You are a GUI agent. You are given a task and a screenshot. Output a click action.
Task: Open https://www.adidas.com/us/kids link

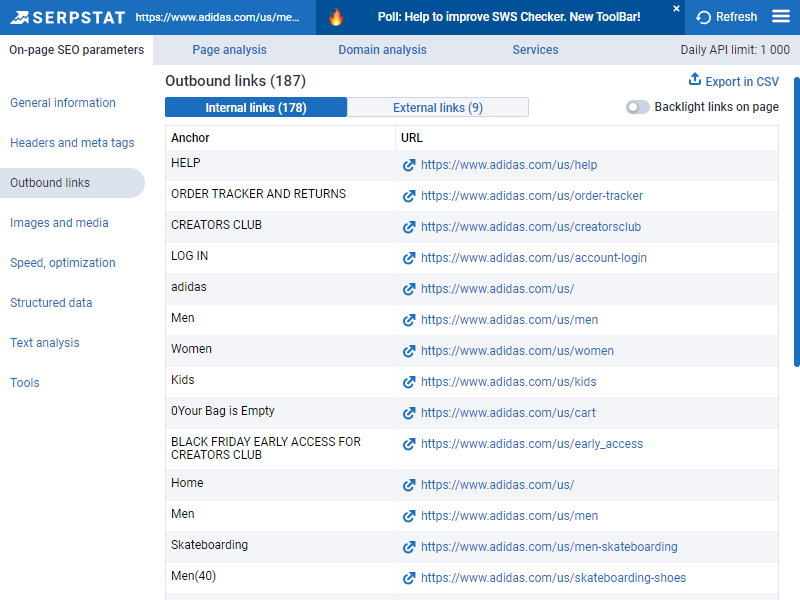(508, 382)
